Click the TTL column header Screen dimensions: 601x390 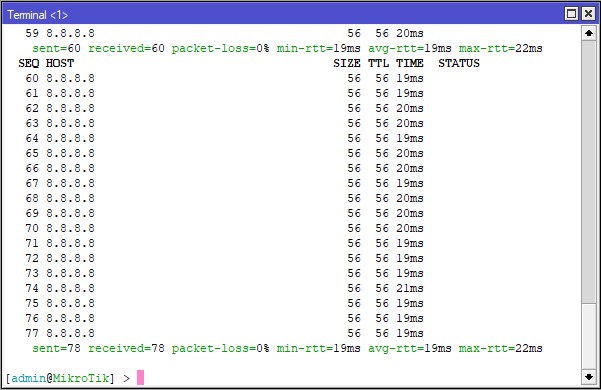pos(378,63)
